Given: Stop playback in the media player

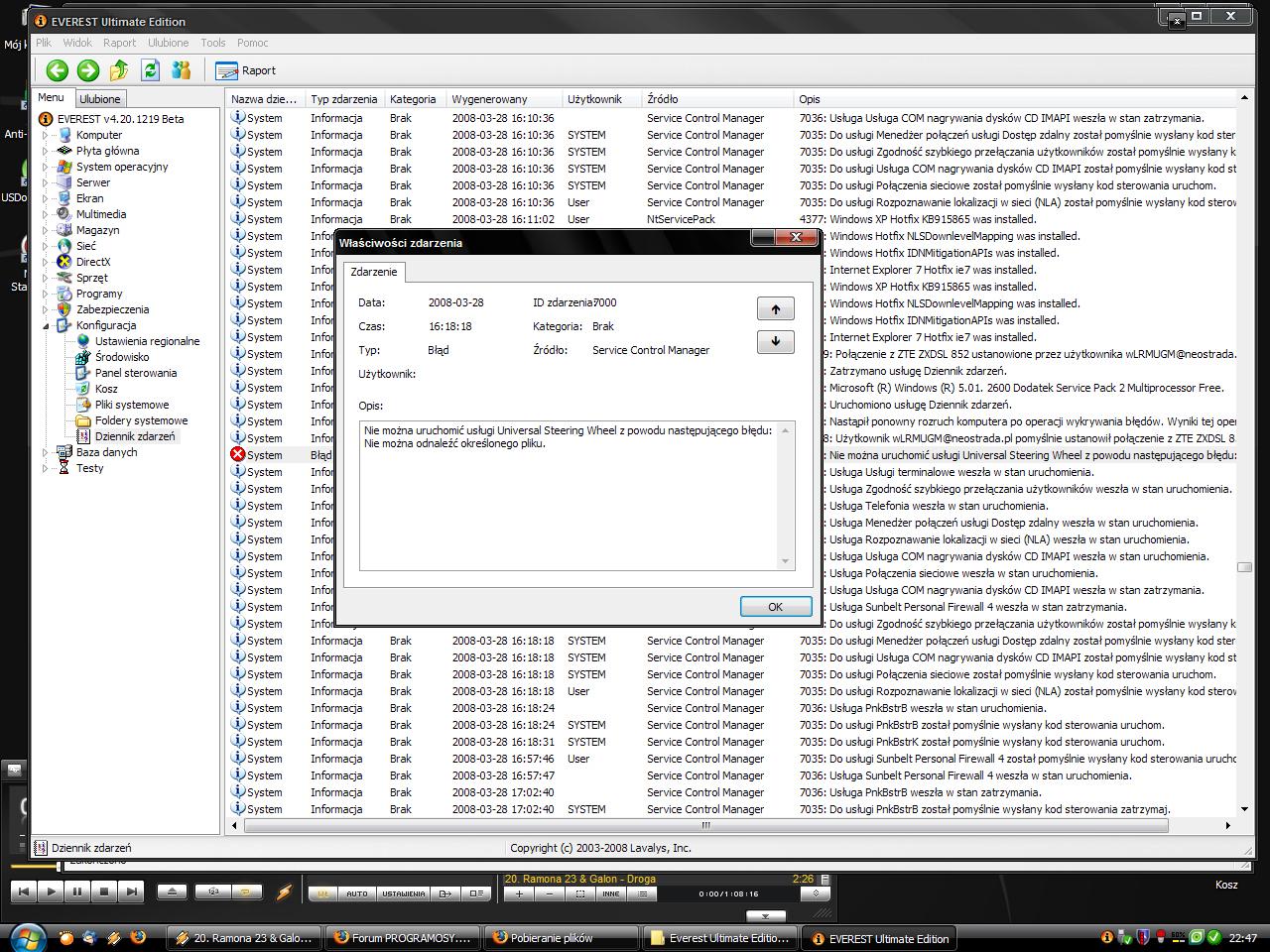Looking at the screenshot, I should (104, 892).
